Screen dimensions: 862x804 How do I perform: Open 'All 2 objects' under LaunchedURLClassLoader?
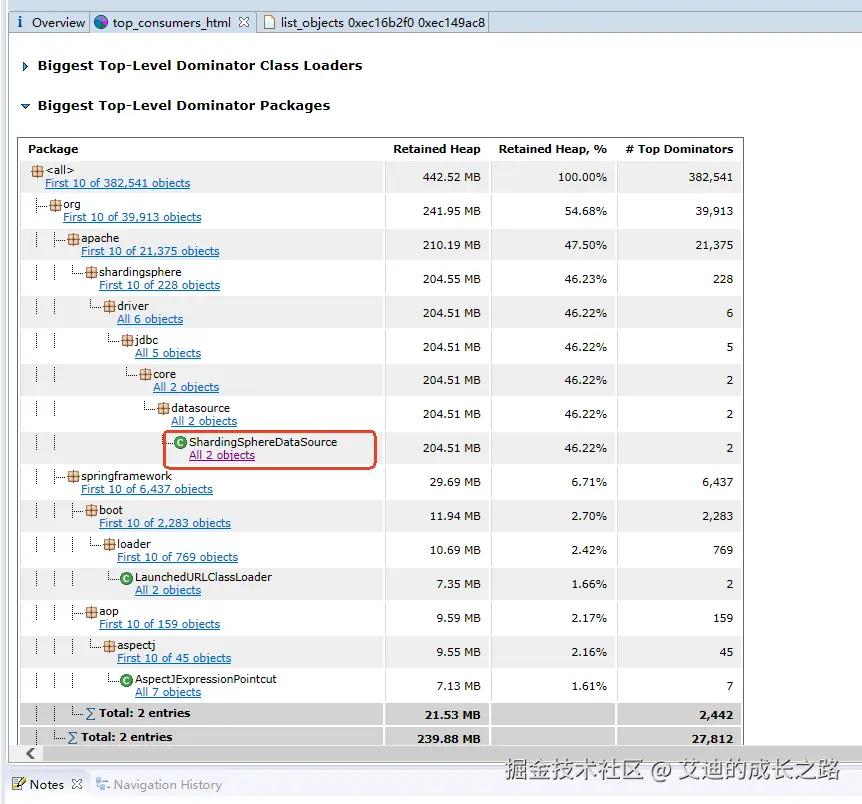tap(168, 591)
